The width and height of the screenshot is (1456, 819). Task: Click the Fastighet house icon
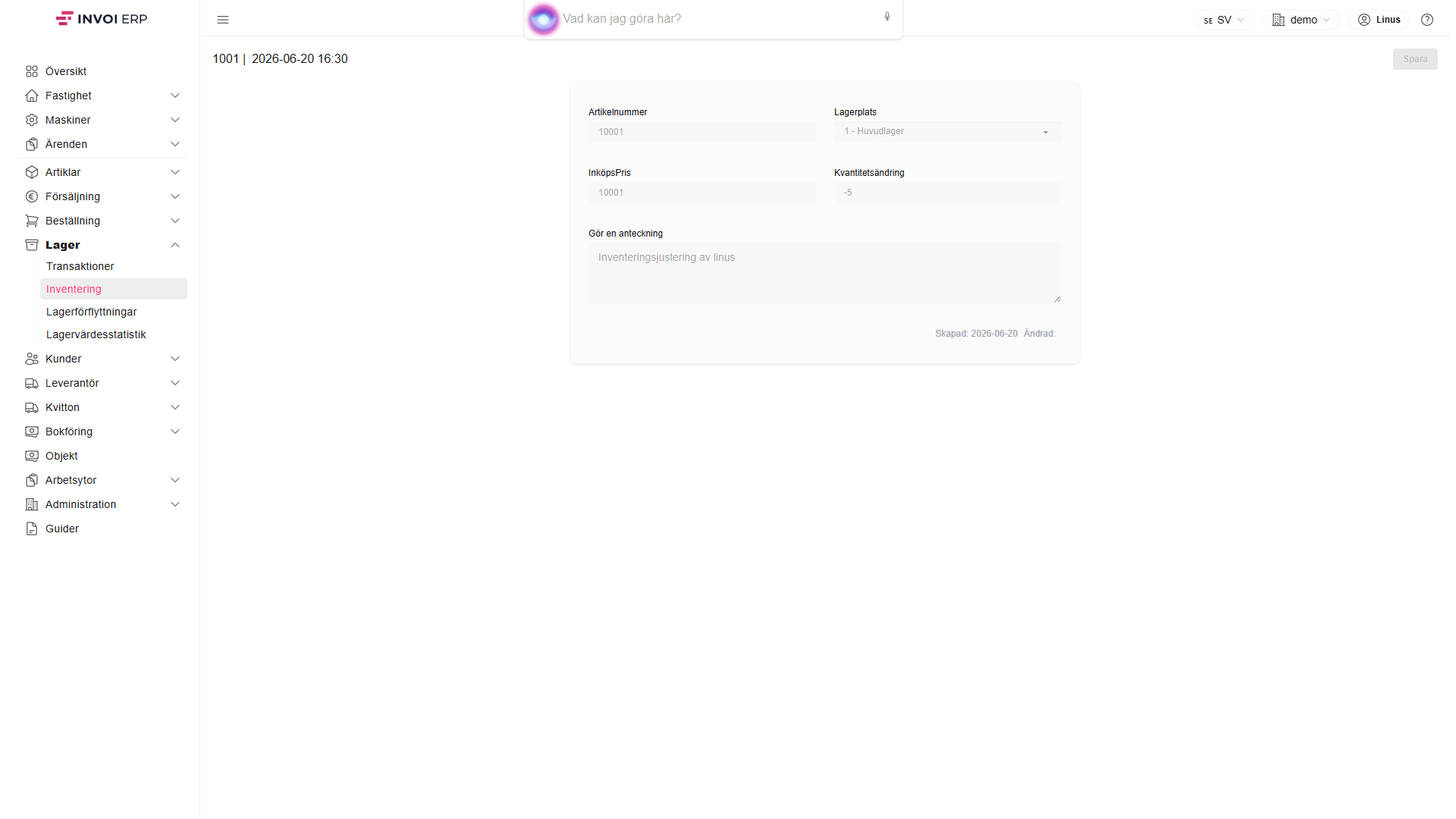click(x=32, y=96)
